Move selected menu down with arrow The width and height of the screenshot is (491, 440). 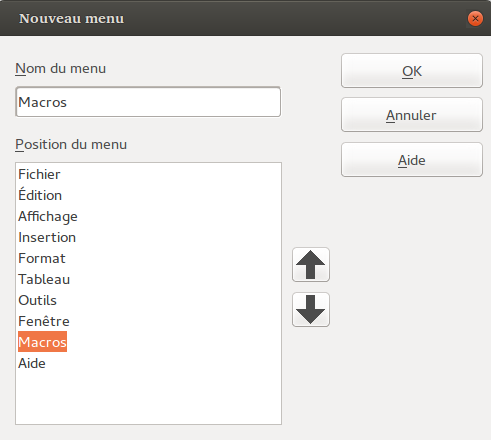tap(311, 309)
